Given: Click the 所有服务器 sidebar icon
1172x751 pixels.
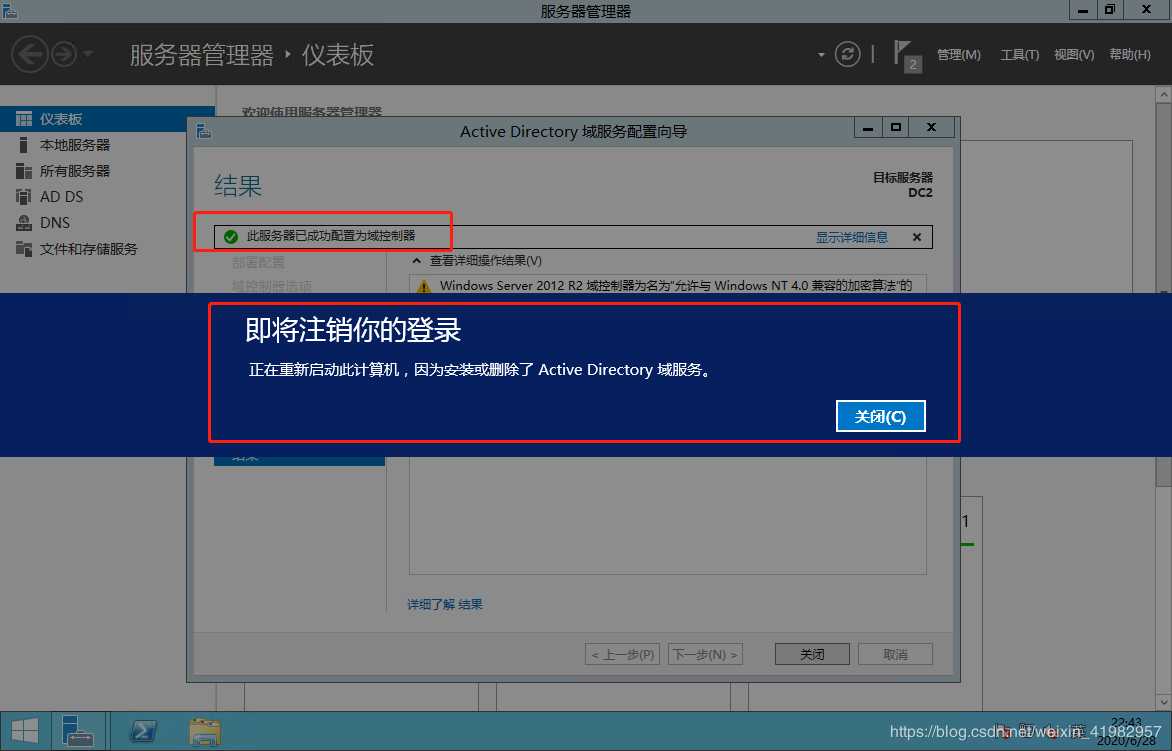Looking at the screenshot, I should tap(24, 171).
